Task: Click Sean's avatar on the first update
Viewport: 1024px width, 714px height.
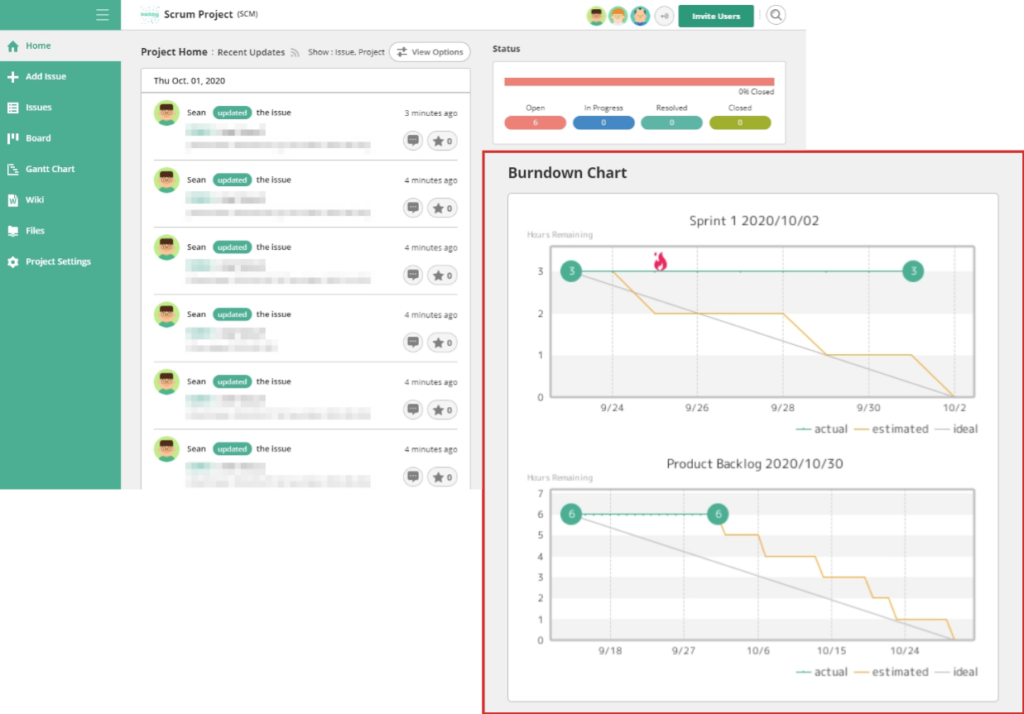Action: pyautogui.click(x=167, y=113)
